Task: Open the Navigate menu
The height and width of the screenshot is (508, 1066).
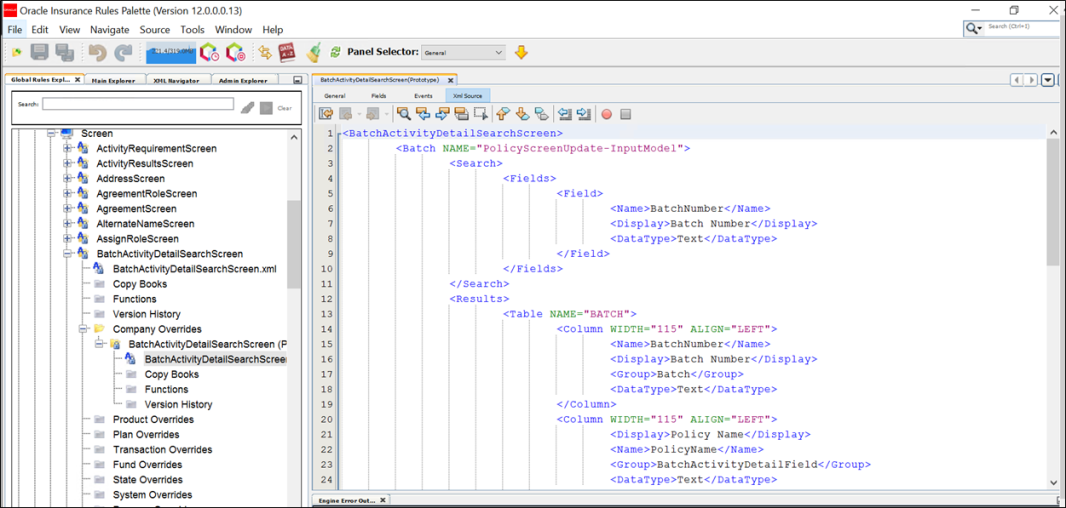Action: [x=109, y=29]
